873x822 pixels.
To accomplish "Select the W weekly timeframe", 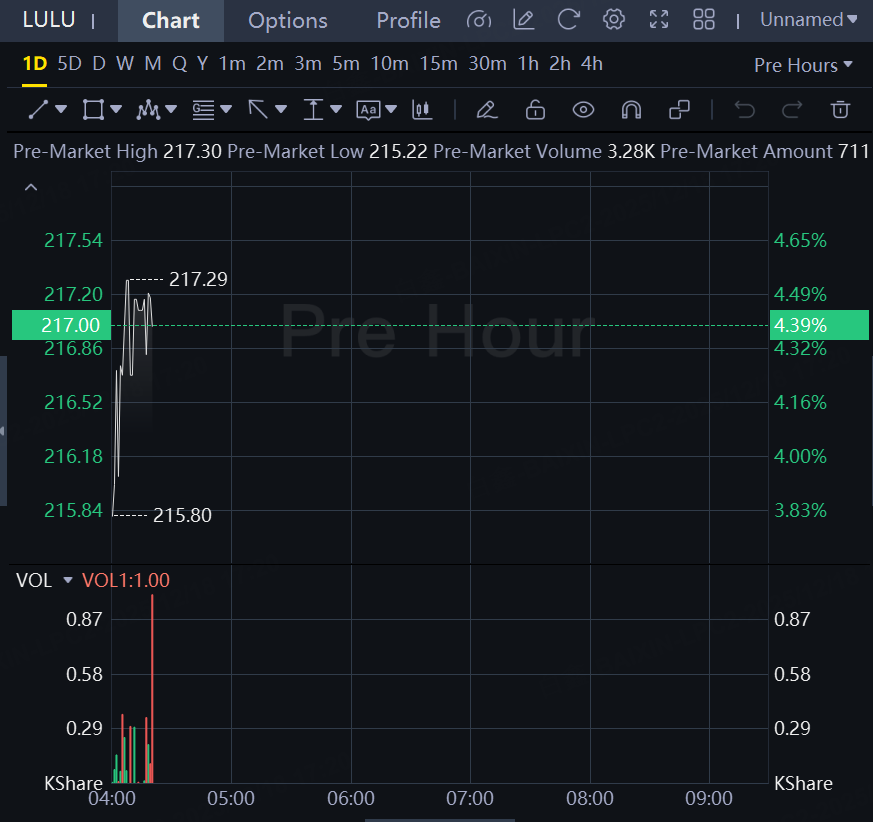I will tap(125, 64).
